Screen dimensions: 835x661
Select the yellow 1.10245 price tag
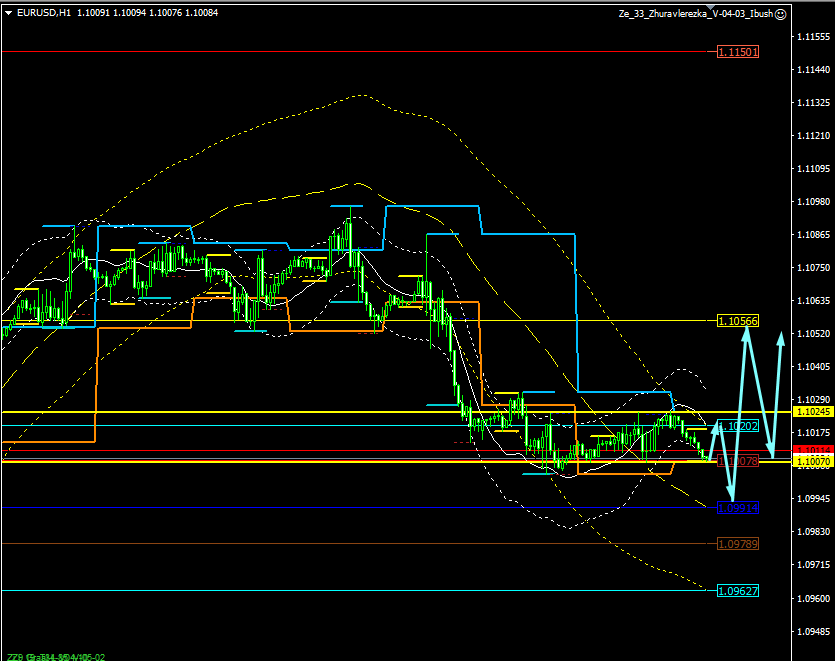(x=813, y=412)
